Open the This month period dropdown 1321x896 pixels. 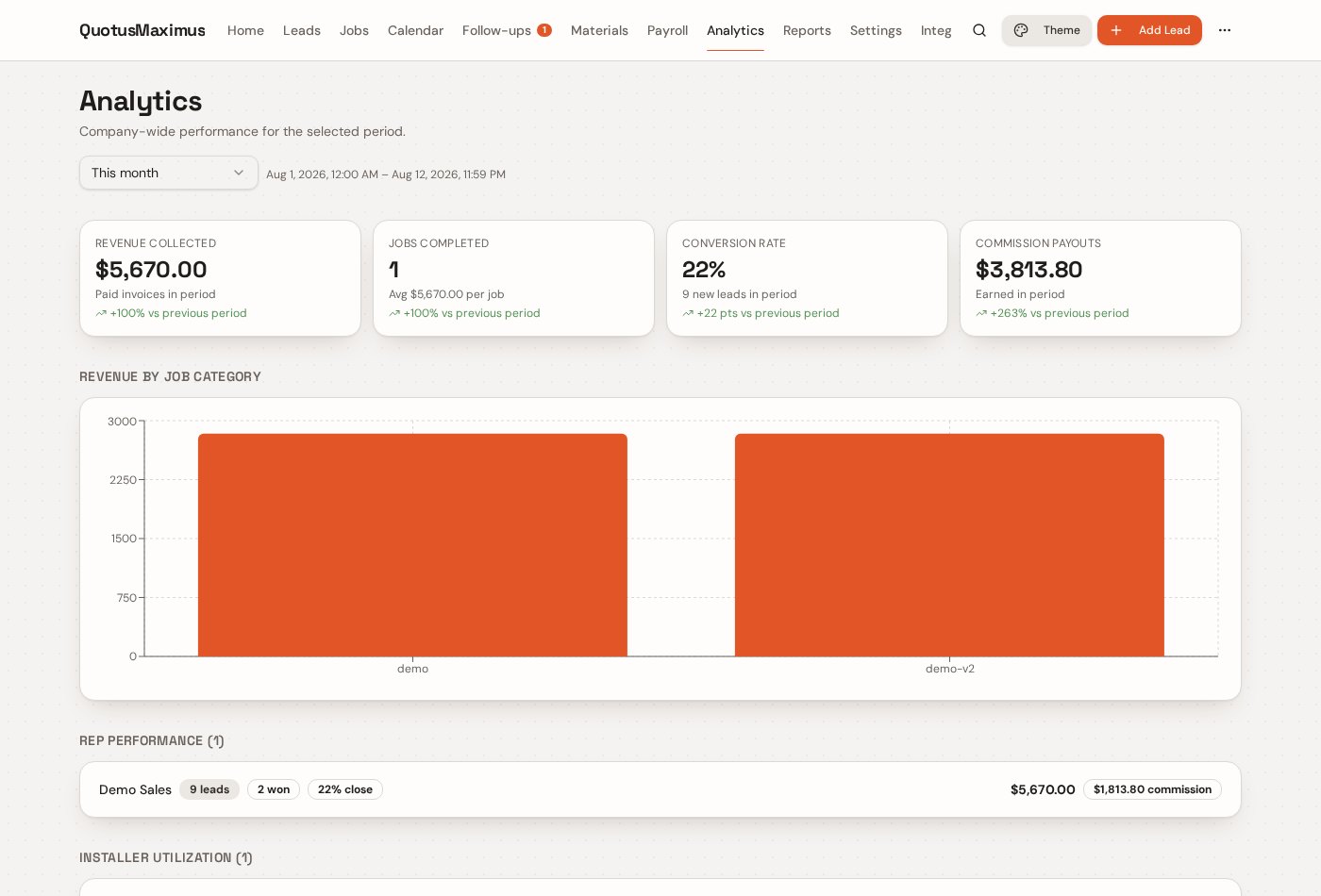tap(169, 173)
